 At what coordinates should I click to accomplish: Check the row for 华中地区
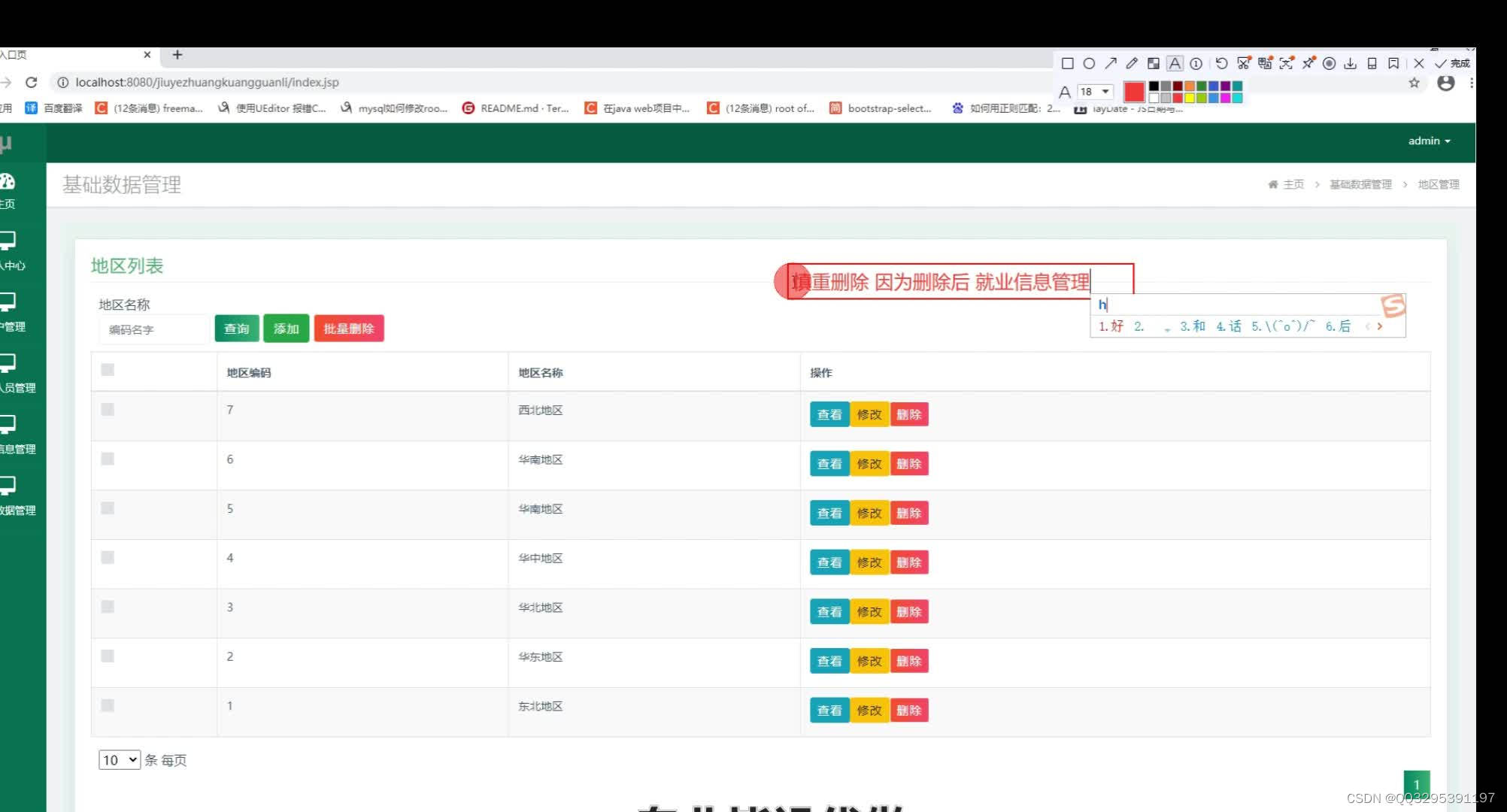pyautogui.click(x=108, y=557)
